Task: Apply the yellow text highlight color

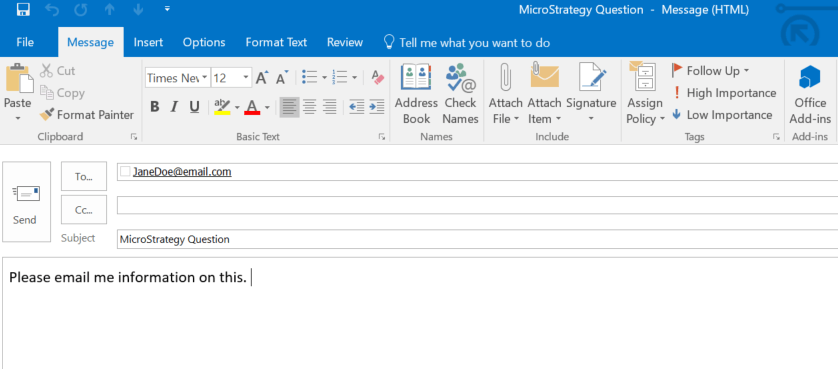Action: pos(222,106)
